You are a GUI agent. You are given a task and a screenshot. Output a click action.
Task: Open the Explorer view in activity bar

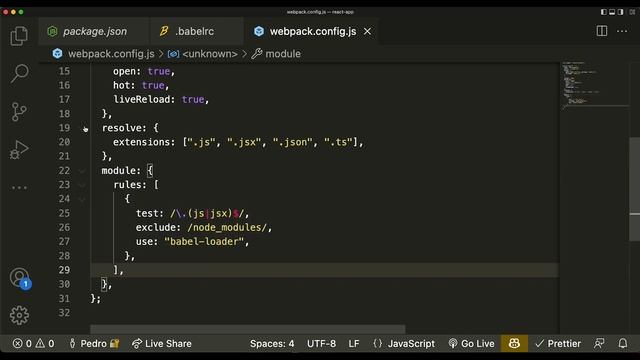point(19,36)
